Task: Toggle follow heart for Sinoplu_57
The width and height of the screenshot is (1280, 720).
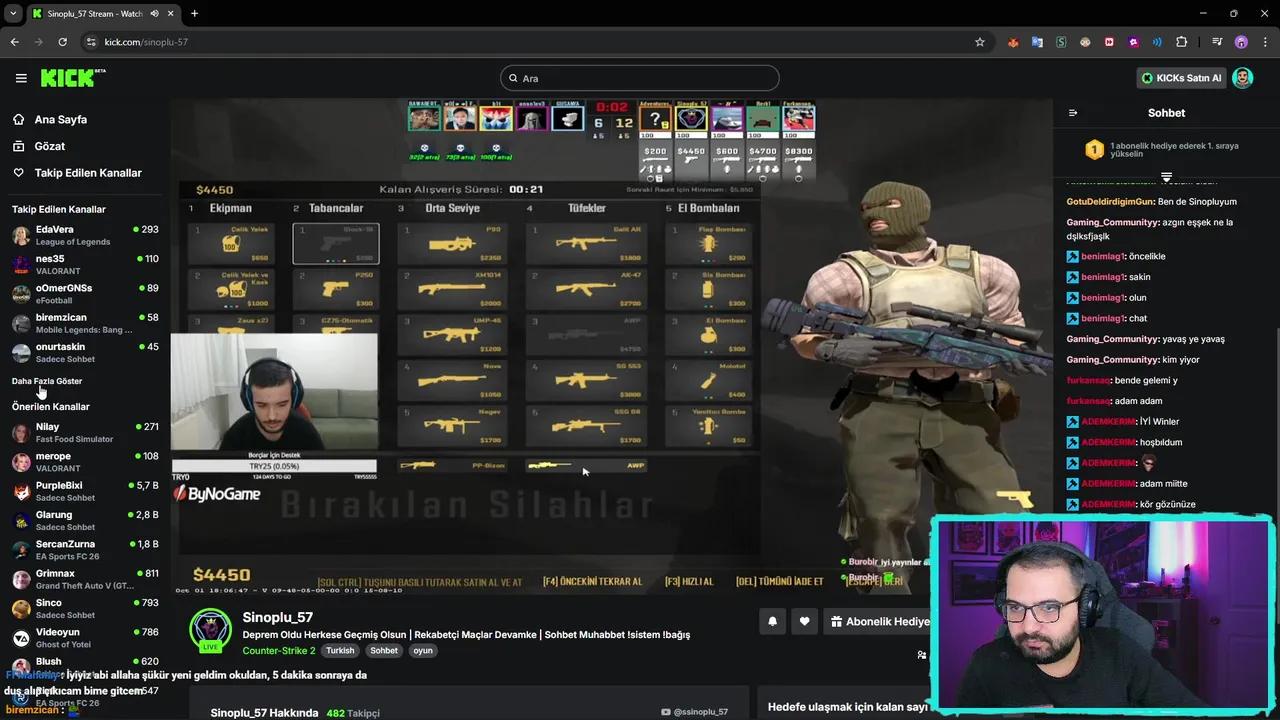Action: point(804,621)
